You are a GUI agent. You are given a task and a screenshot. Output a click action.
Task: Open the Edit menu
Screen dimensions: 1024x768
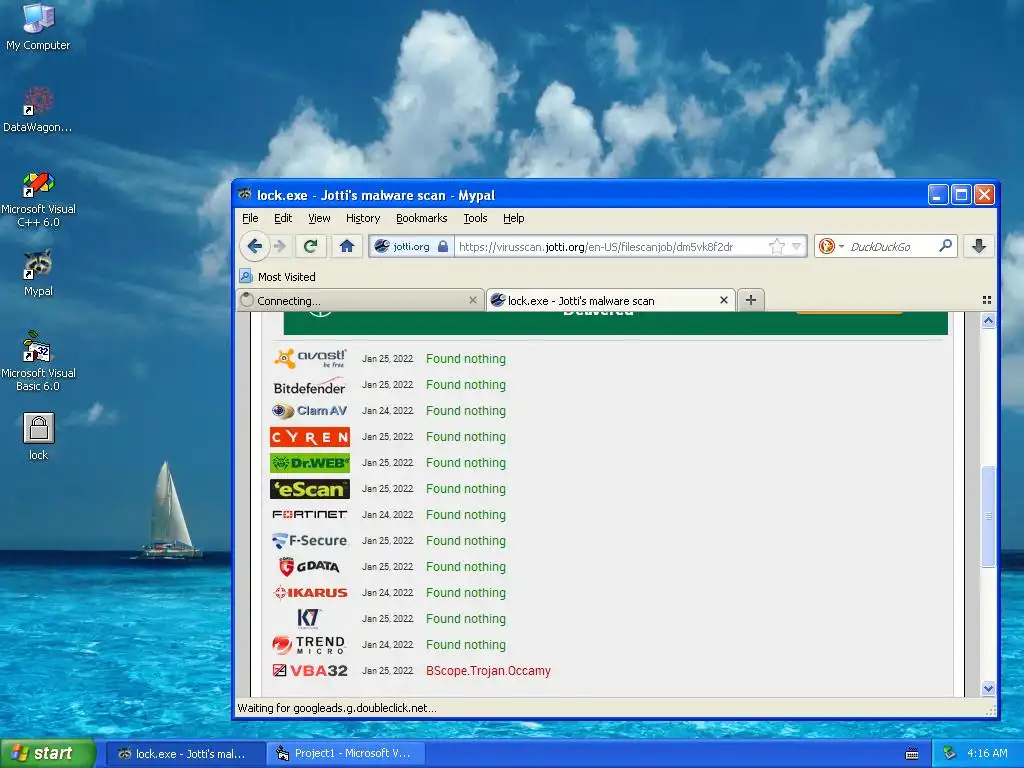point(283,218)
